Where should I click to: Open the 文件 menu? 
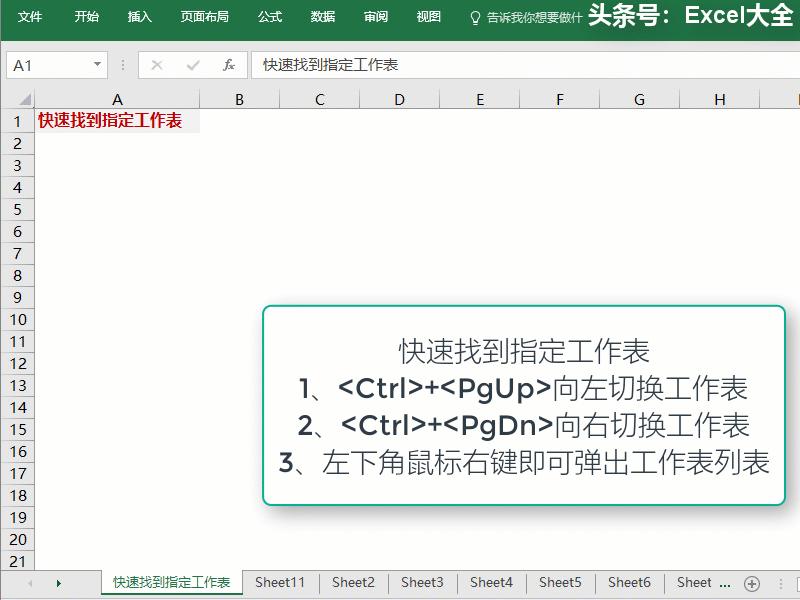pos(29,16)
